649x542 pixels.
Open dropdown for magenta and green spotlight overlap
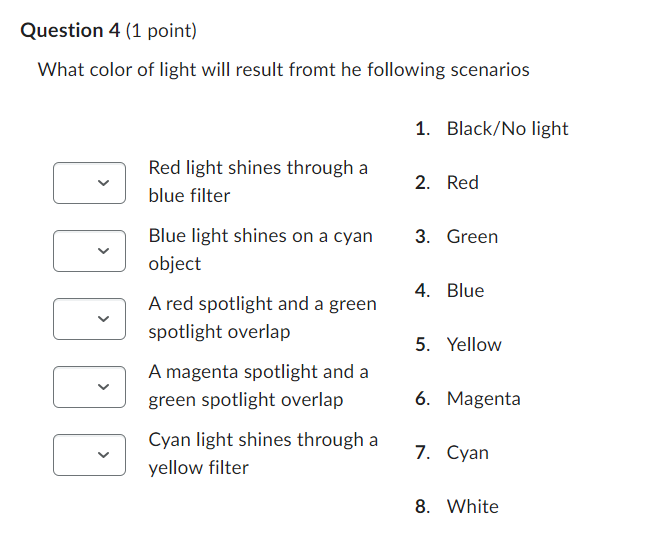pos(89,386)
